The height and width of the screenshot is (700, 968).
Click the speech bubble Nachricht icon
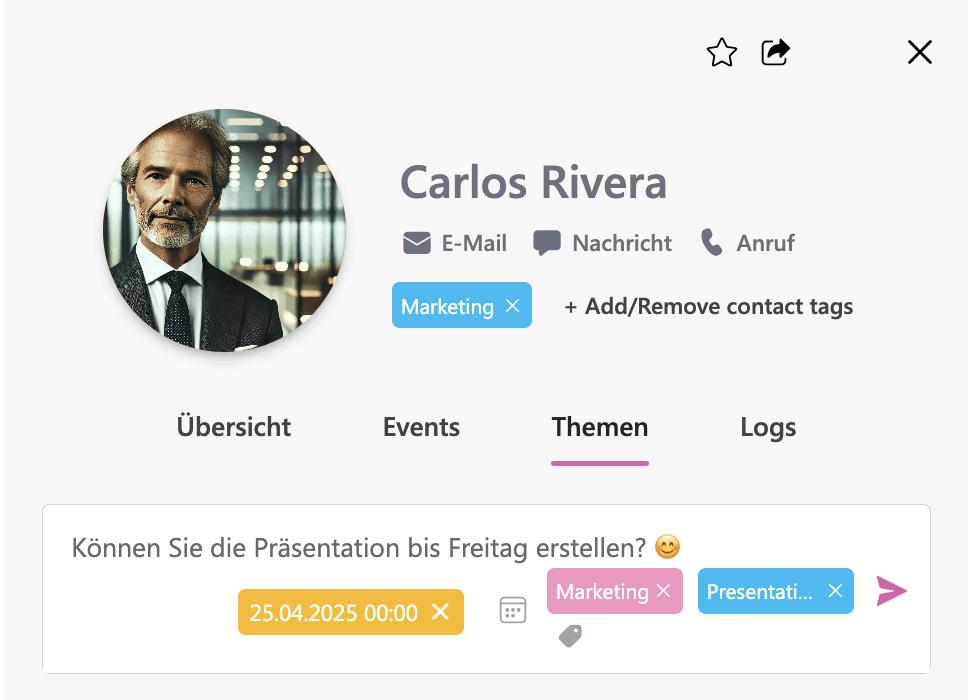[x=547, y=243]
